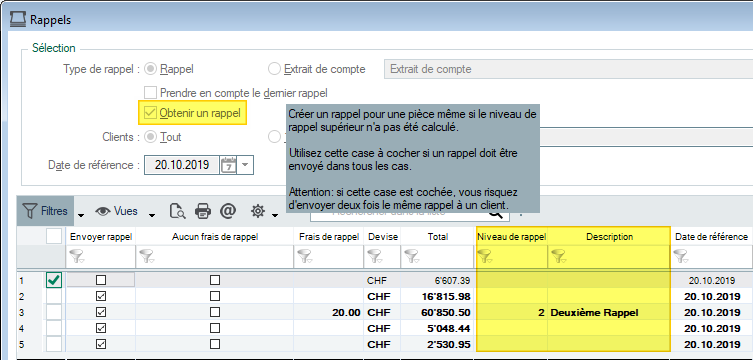This screenshot has width=753, height=360.
Task: Sort by the Devise column header
Action: pos(382,237)
